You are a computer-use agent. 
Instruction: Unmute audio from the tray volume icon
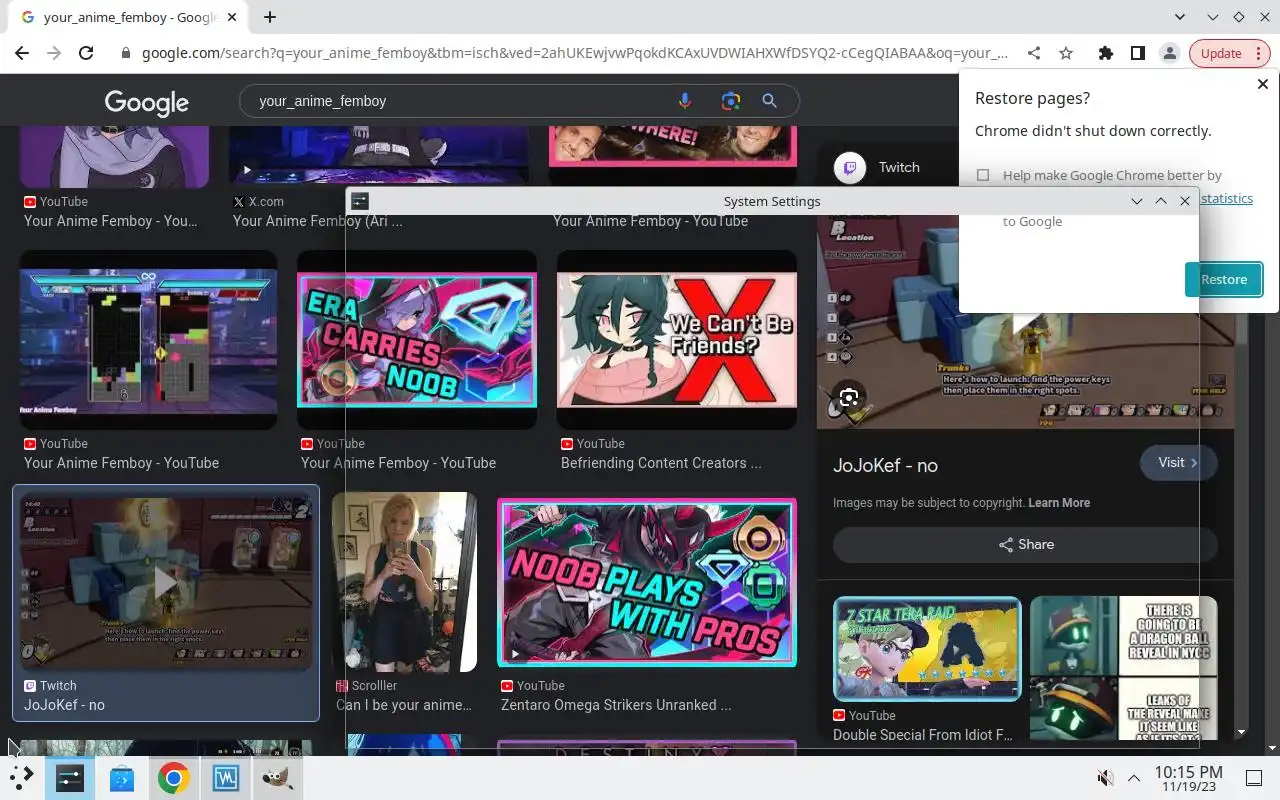coord(1105,778)
